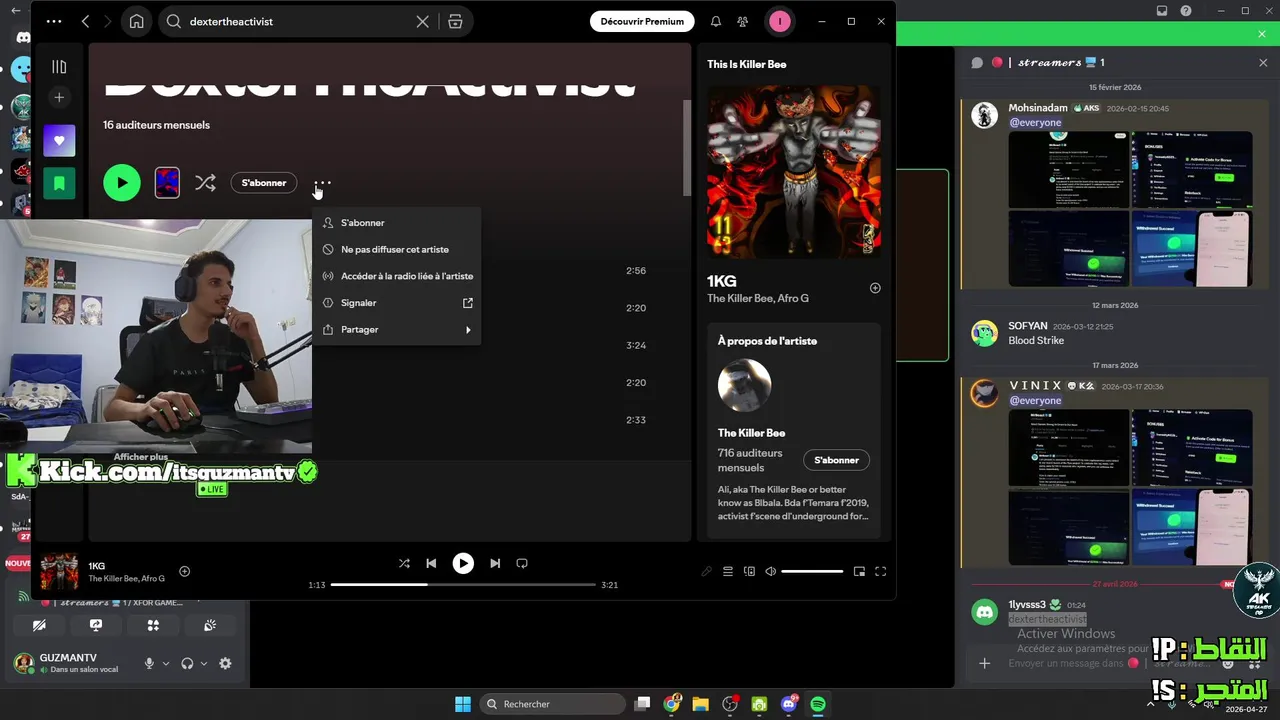Open the play queue icon
The width and height of the screenshot is (1280, 720).
[x=728, y=571]
